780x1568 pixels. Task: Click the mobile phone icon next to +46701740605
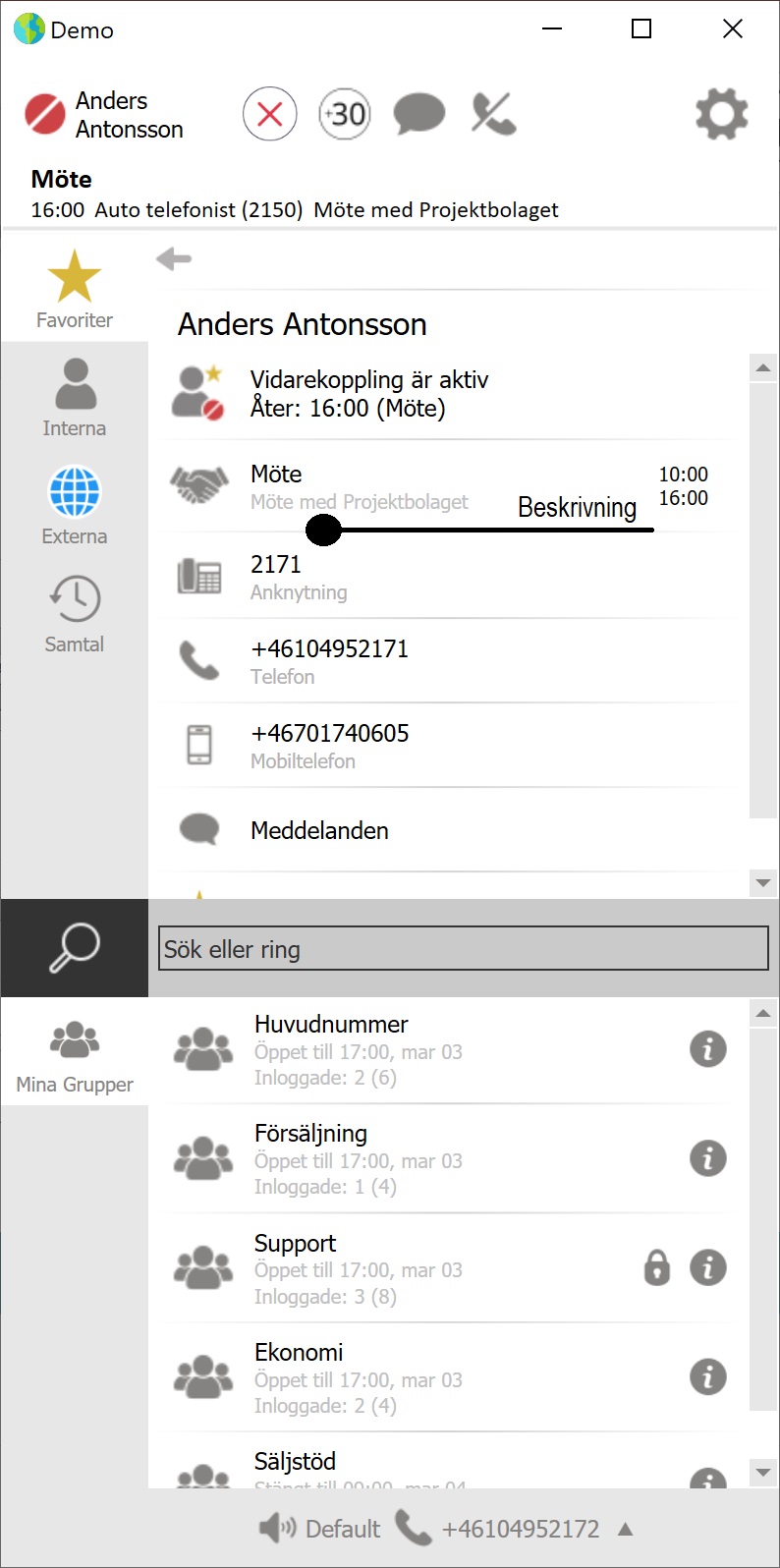pyautogui.click(x=199, y=745)
